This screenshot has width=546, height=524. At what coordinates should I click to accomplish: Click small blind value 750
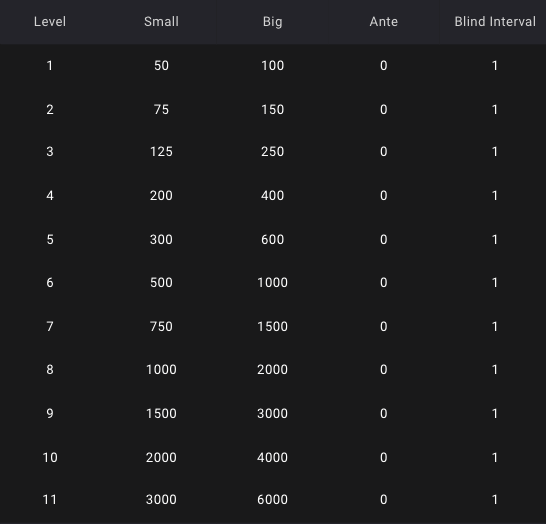point(161,326)
